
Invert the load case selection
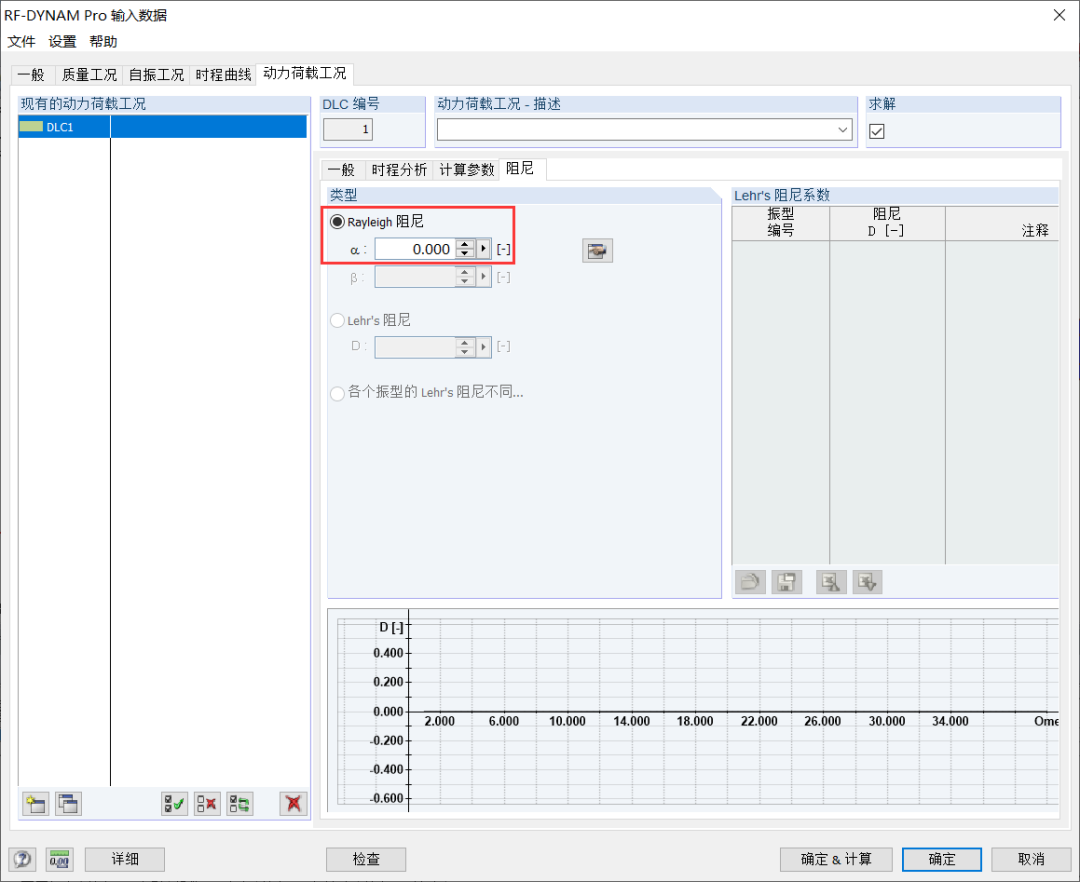[240, 804]
